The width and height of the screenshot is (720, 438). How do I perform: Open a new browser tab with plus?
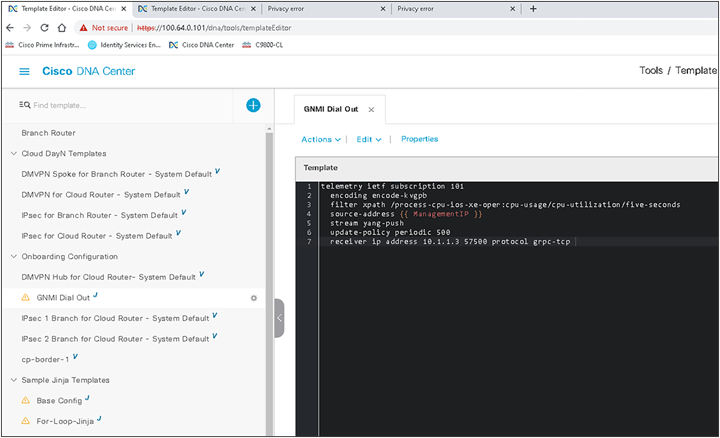click(533, 9)
